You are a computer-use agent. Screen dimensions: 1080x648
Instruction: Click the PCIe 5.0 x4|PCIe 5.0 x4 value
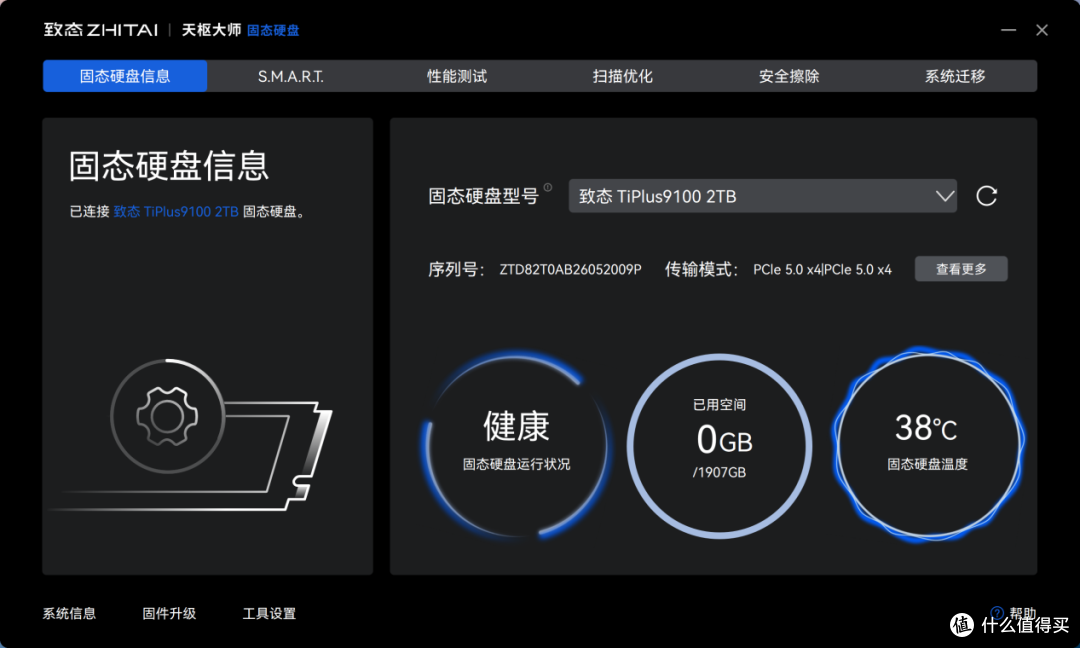[822, 270]
